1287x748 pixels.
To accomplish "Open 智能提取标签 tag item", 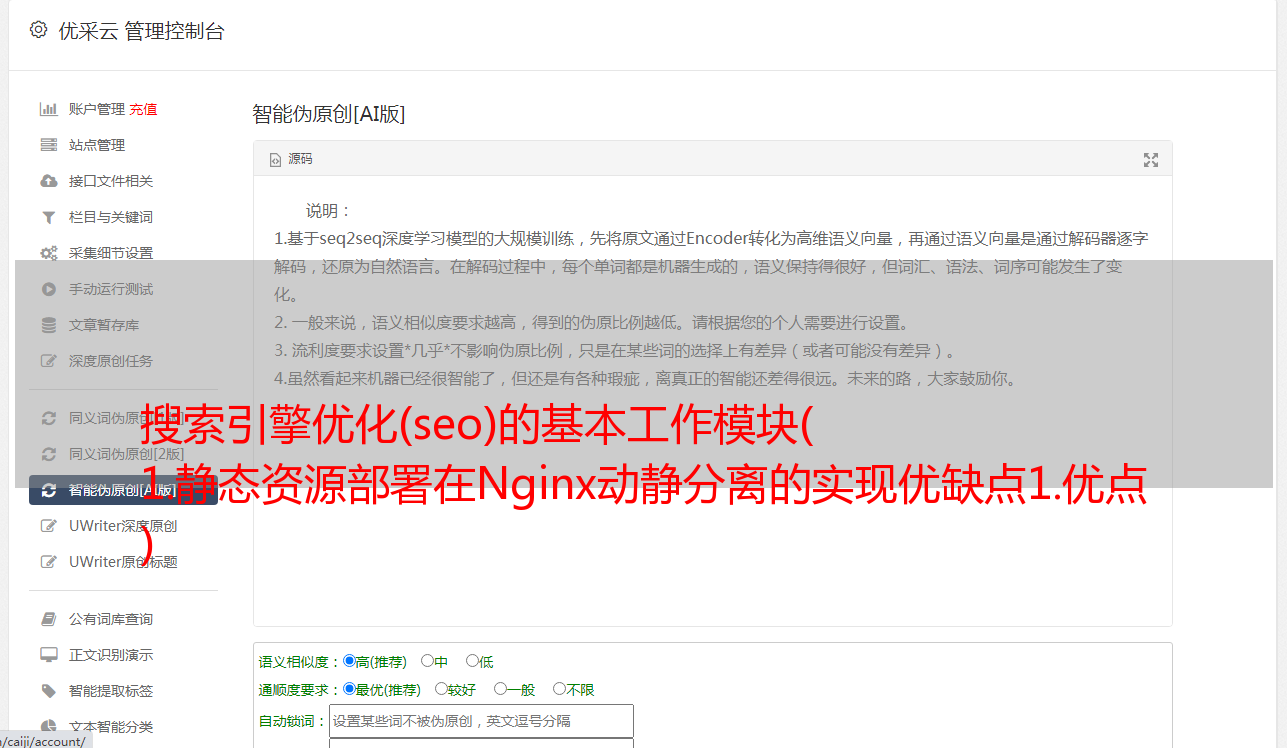I will point(111,691).
